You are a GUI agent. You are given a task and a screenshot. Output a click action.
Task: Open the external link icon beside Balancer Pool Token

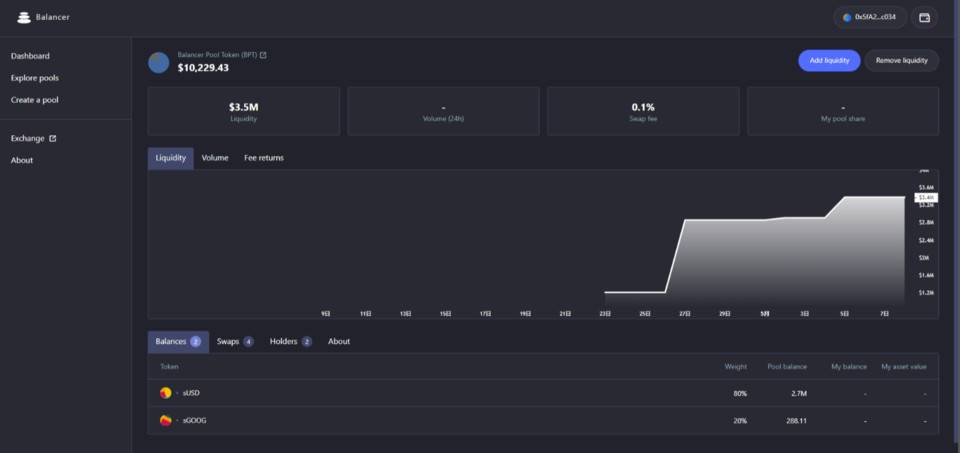tap(263, 55)
